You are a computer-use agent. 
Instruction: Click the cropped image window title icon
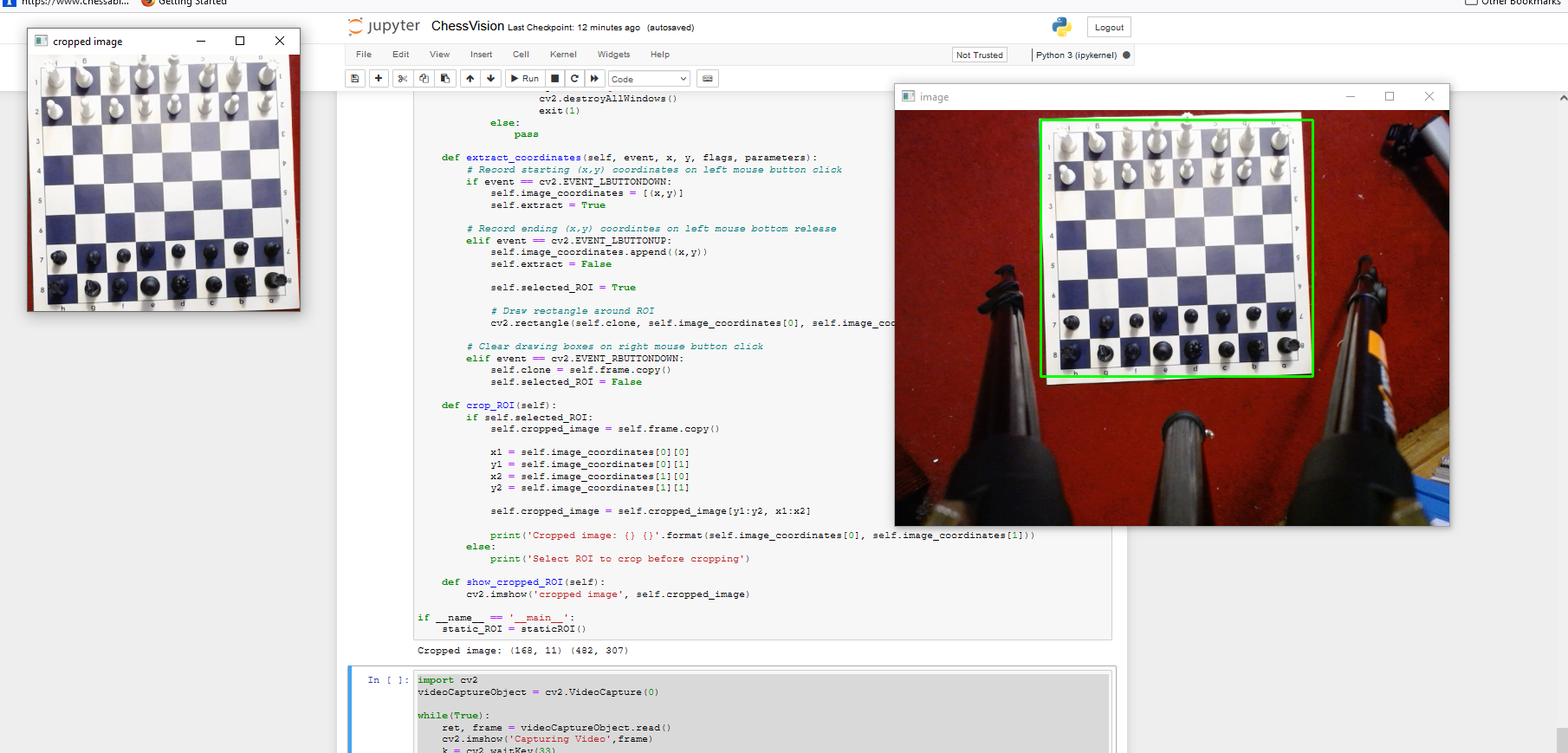coord(41,41)
